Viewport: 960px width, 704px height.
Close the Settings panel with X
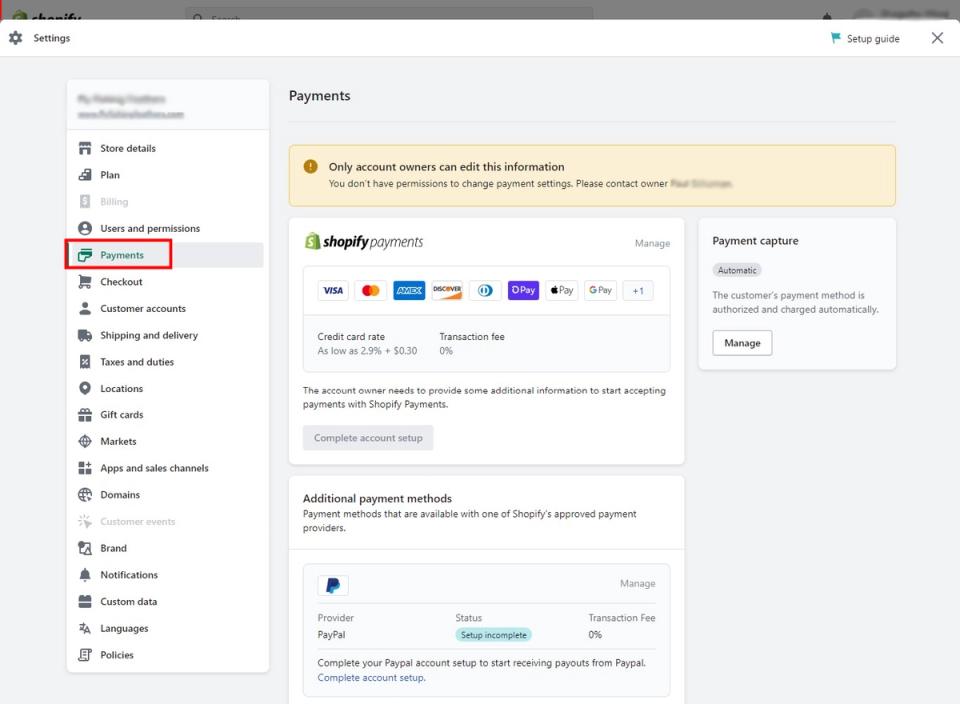pos(937,38)
